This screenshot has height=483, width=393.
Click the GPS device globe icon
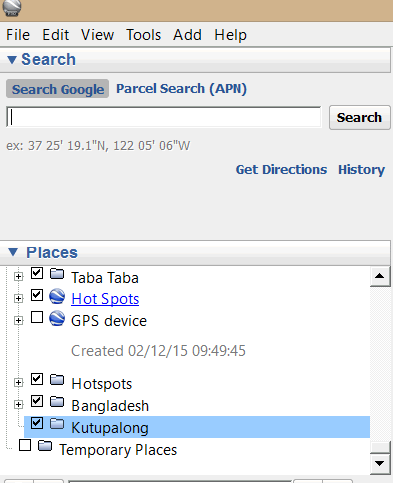[57, 318]
